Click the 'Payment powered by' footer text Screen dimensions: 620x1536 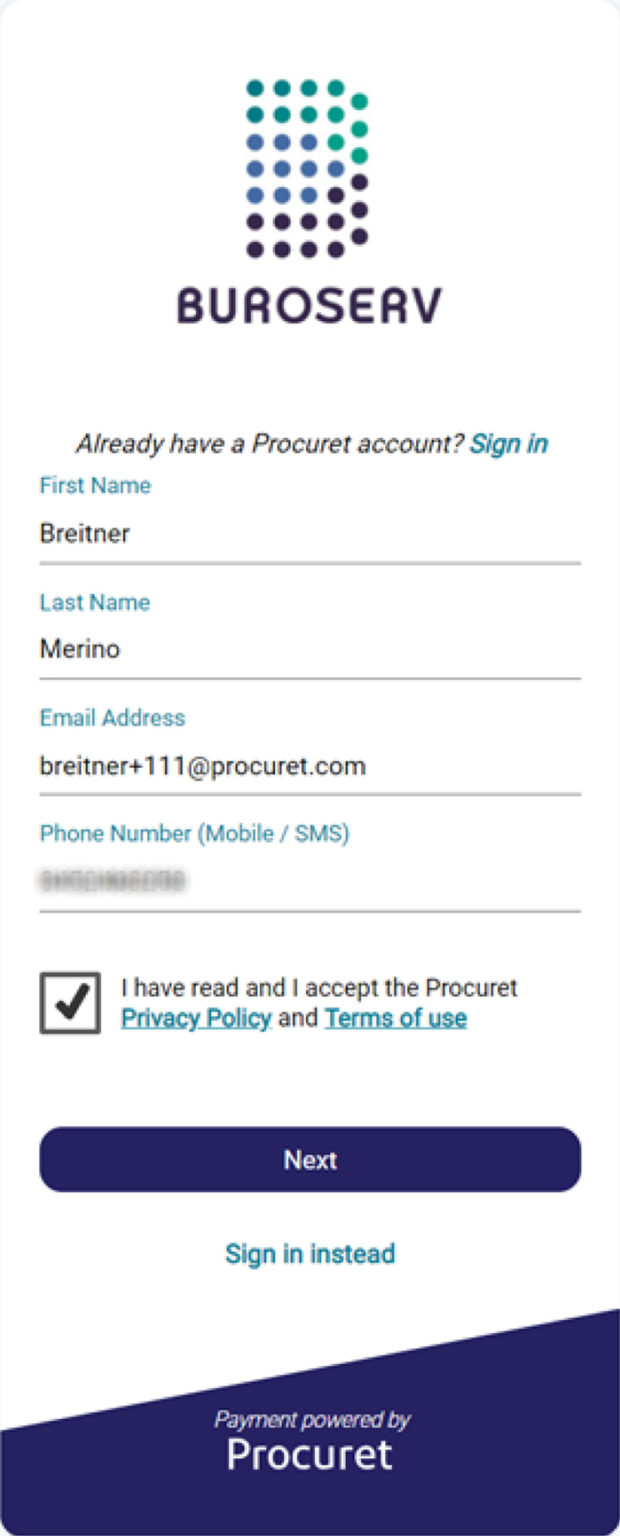point(312,1419)
